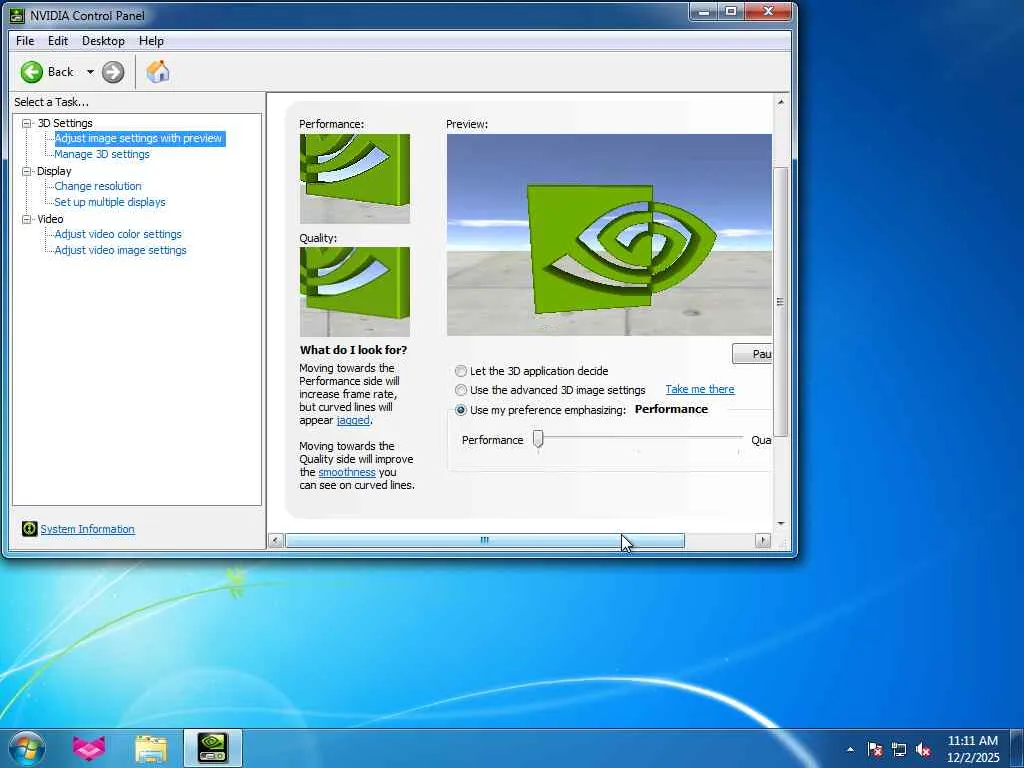Open 'Manage 3D settings' task
This screenshot has width=1024, height=768.
tap(102, 154)
